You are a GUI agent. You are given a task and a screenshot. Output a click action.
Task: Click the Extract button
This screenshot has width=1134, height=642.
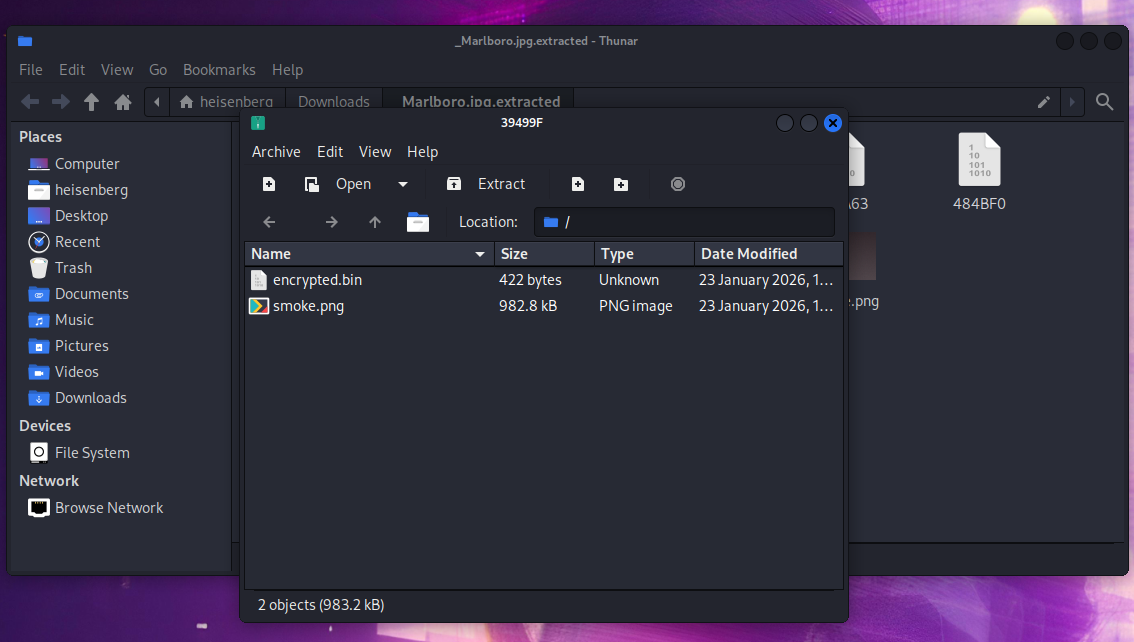pos(487,184)
